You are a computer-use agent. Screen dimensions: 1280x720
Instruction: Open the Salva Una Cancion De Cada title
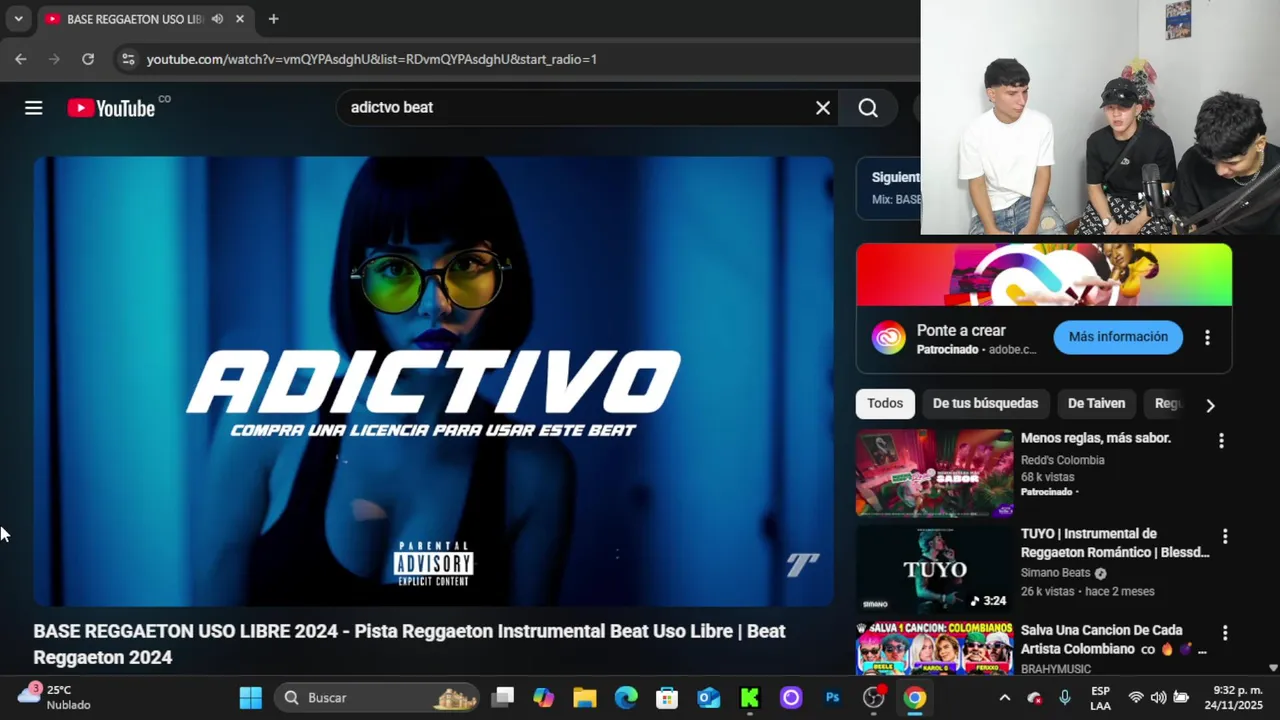[1113, 640]
